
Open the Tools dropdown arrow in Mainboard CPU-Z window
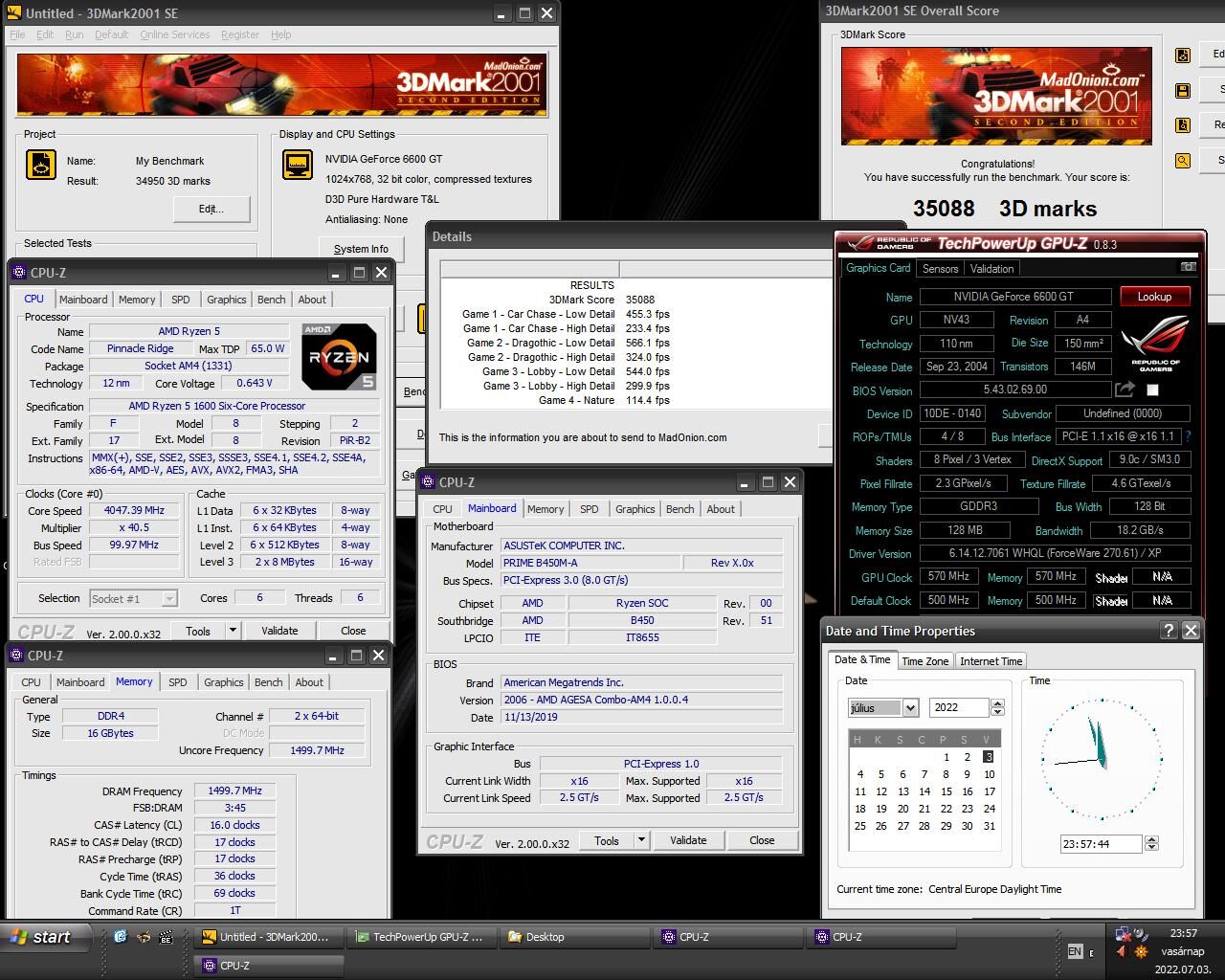pyautogui.click(x=641, y=840)
